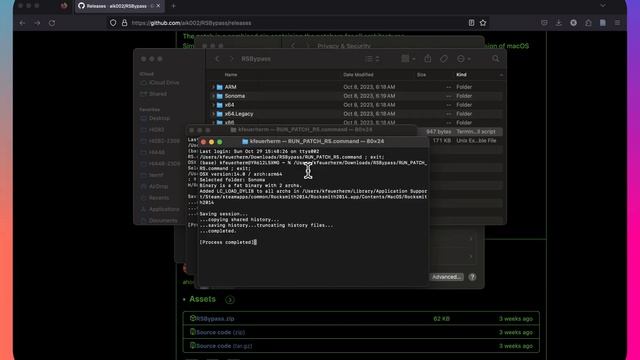Screen dimensions: 640x360
Task: Open the list all tabs dropdown
Action: click(603, 6)
